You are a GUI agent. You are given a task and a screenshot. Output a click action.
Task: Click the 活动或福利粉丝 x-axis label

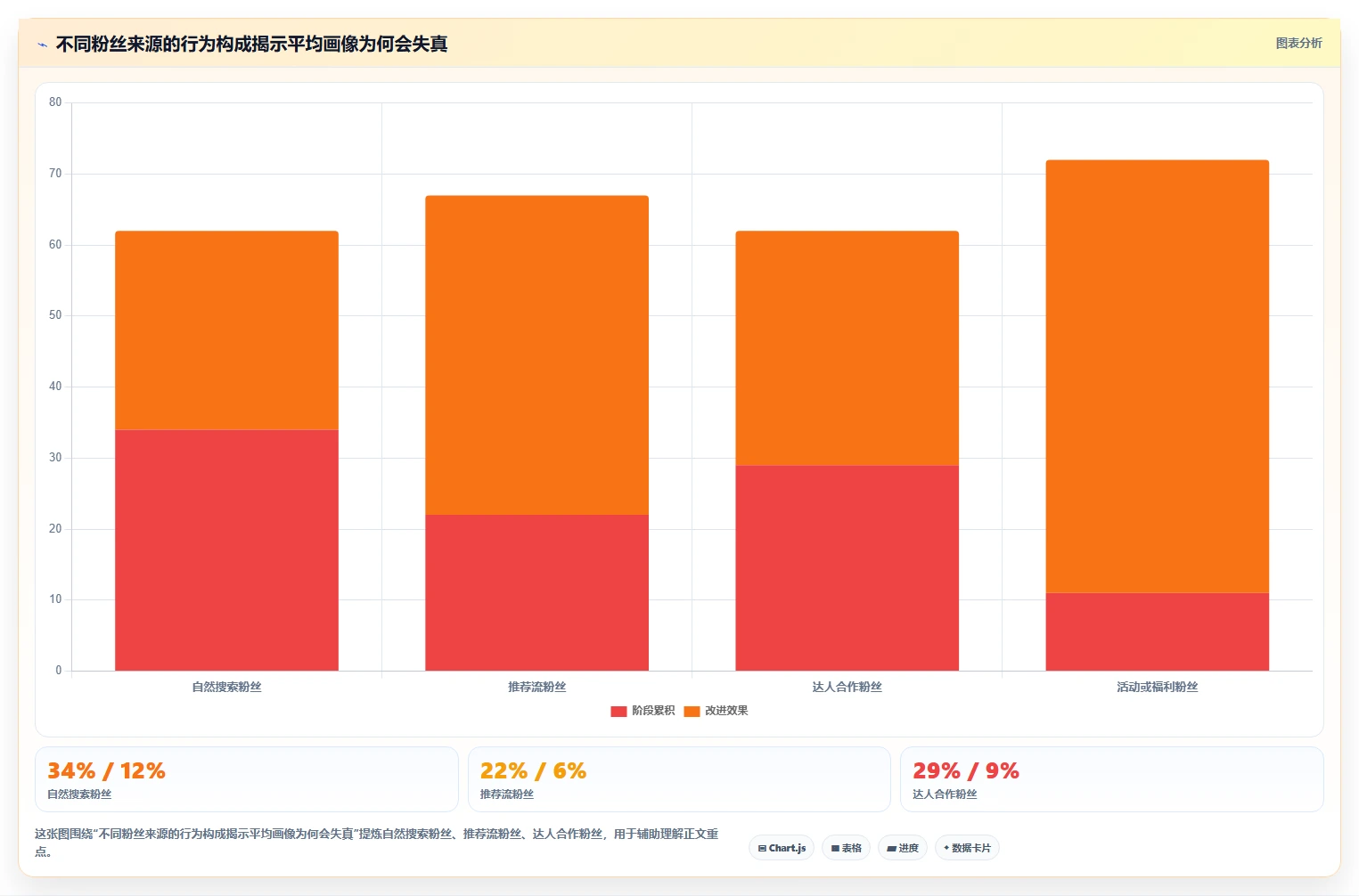point(1157,687)
